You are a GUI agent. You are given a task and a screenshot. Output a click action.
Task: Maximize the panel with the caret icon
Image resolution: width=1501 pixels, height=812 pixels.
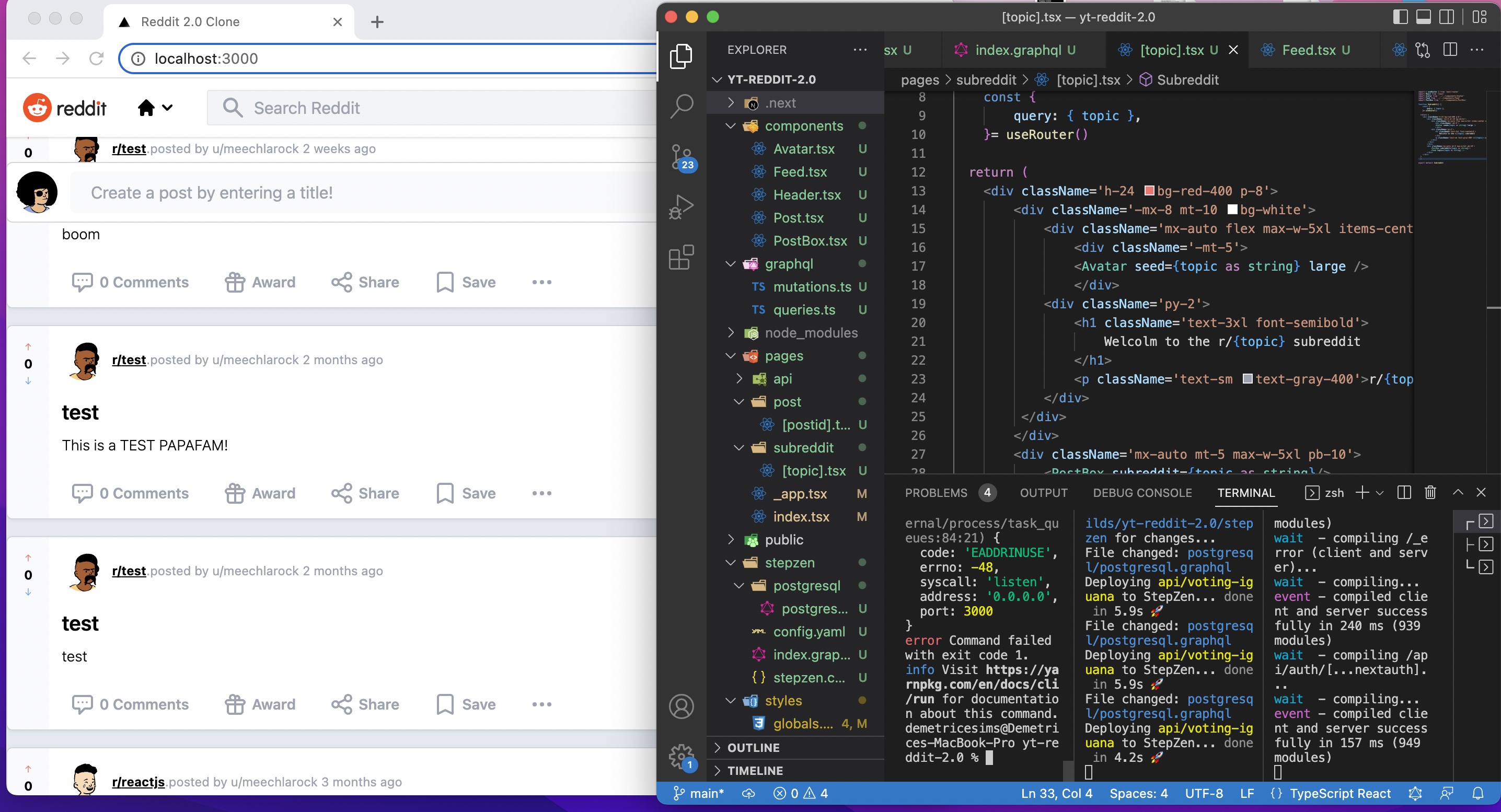click(x=1458, y=493)
